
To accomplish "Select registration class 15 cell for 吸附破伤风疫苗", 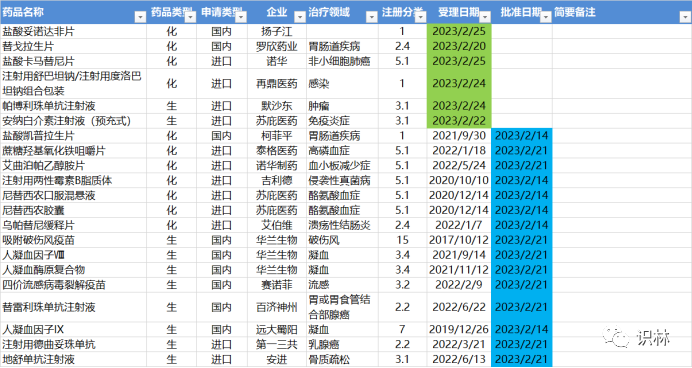I will [402, 240].
